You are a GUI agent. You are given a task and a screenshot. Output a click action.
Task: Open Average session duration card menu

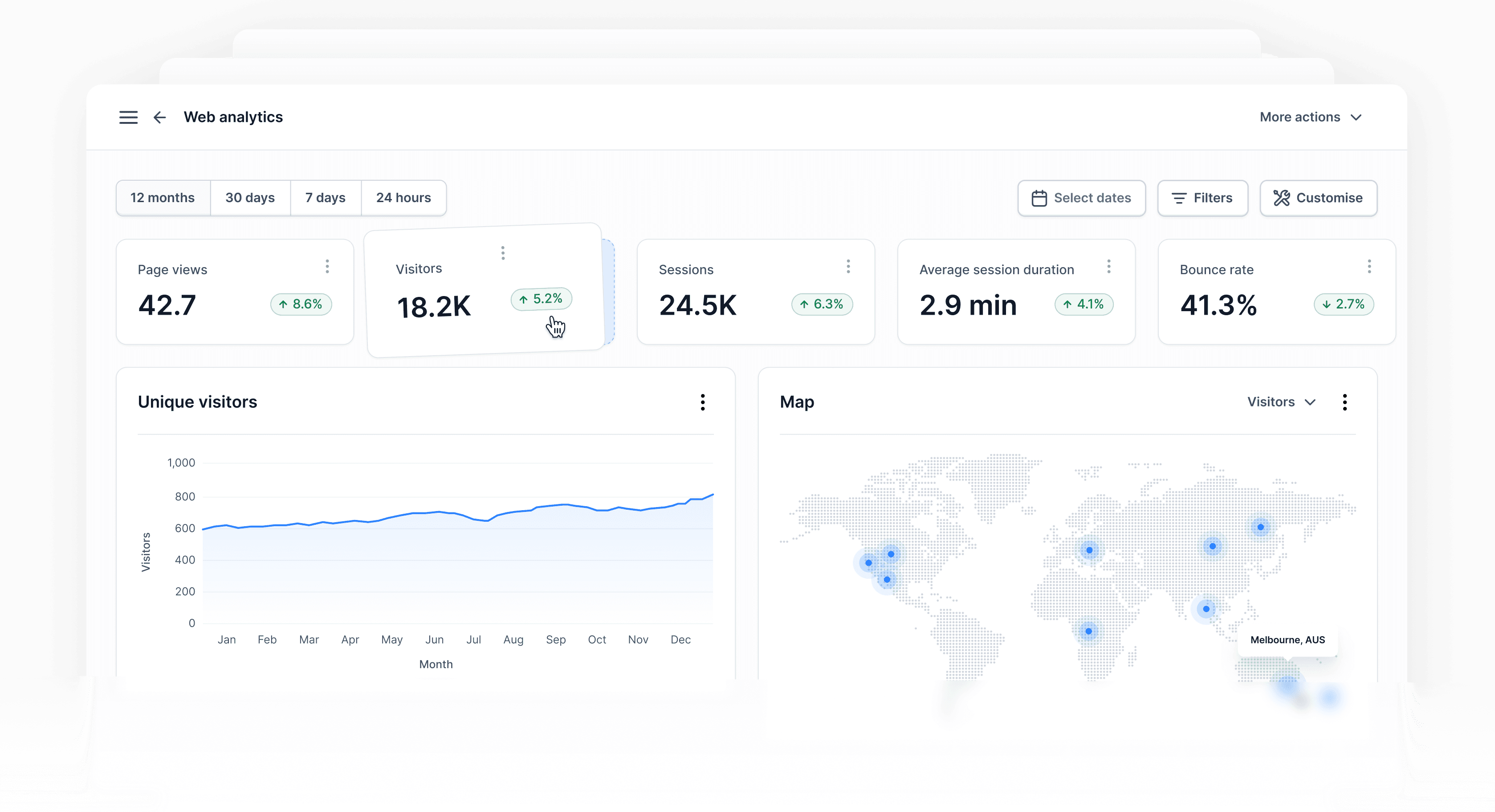pos(1108,266)
